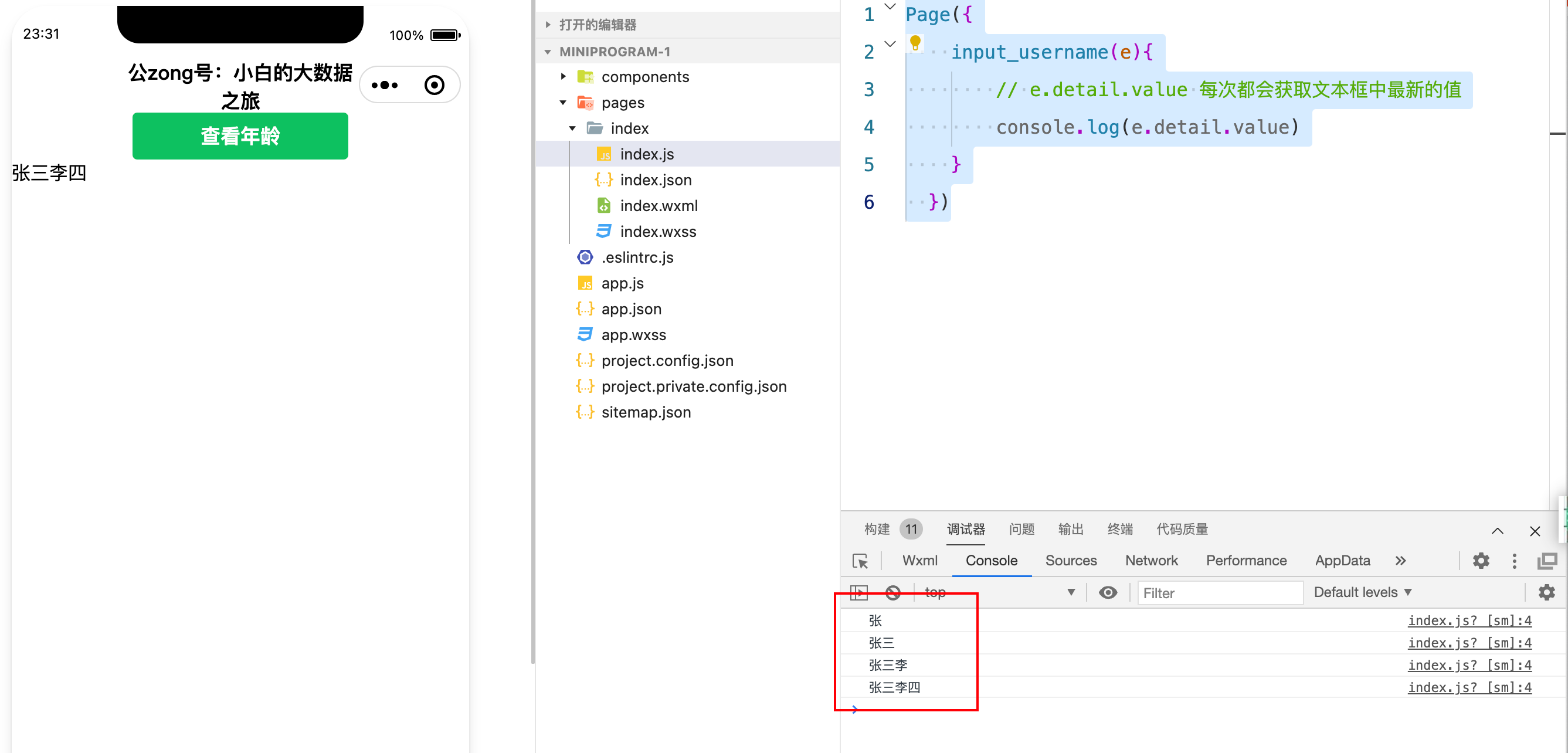The height and width of the screenshot is (753, 1568).
Task: Switch to the 代码质量 tab
Action: coord(1182,529)
